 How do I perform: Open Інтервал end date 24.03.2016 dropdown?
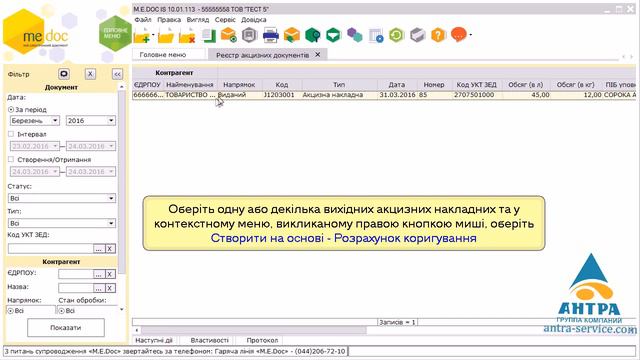[111, 146]
